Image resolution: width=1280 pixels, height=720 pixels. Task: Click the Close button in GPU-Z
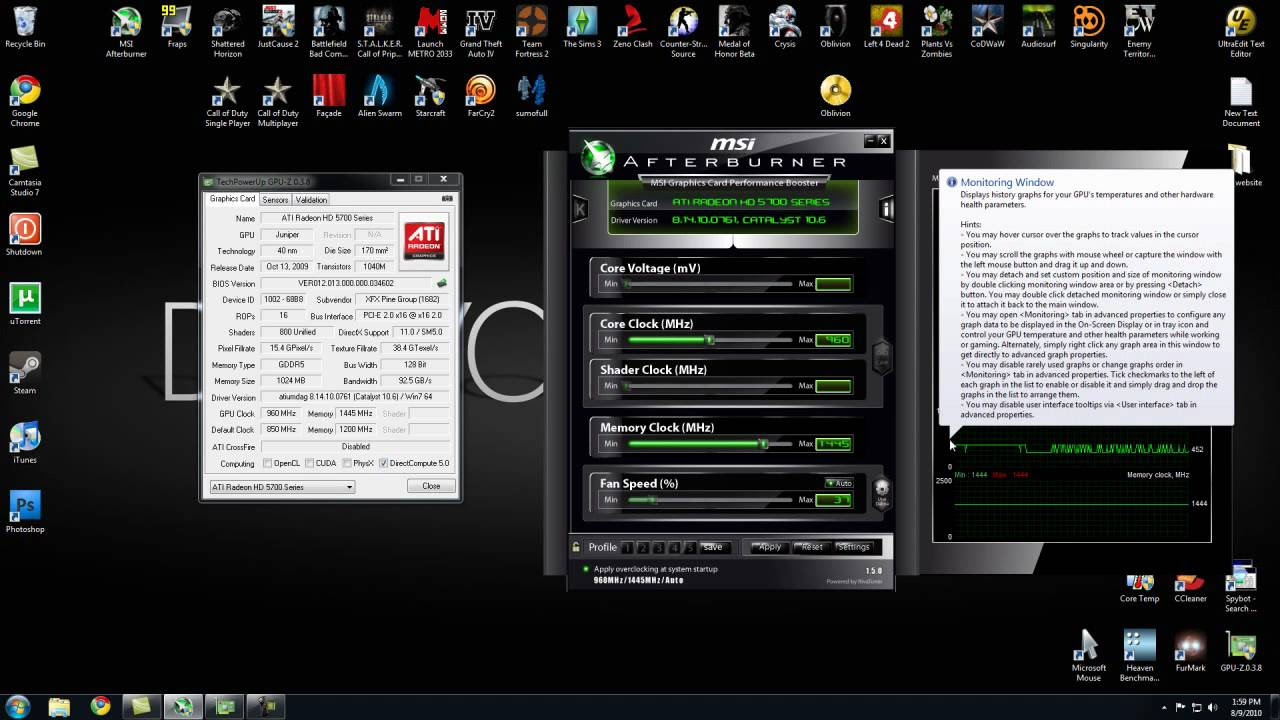431,486
